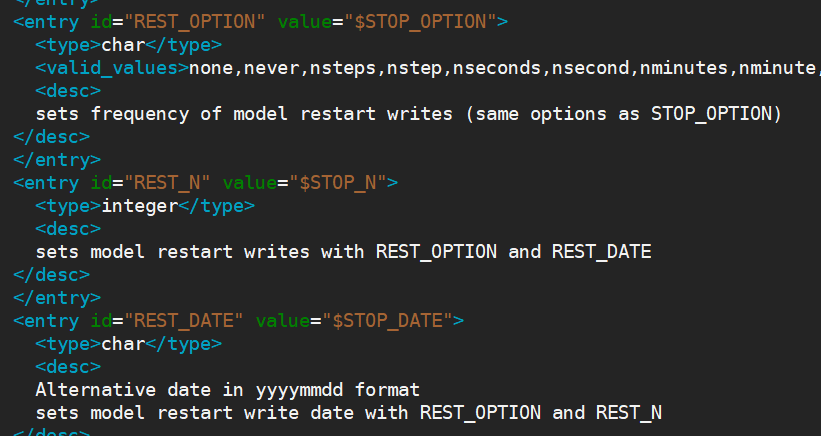This screenshot has height=436, width=821.
Task: Click the </entry> tag after REST_N entry
Action: 57,298
